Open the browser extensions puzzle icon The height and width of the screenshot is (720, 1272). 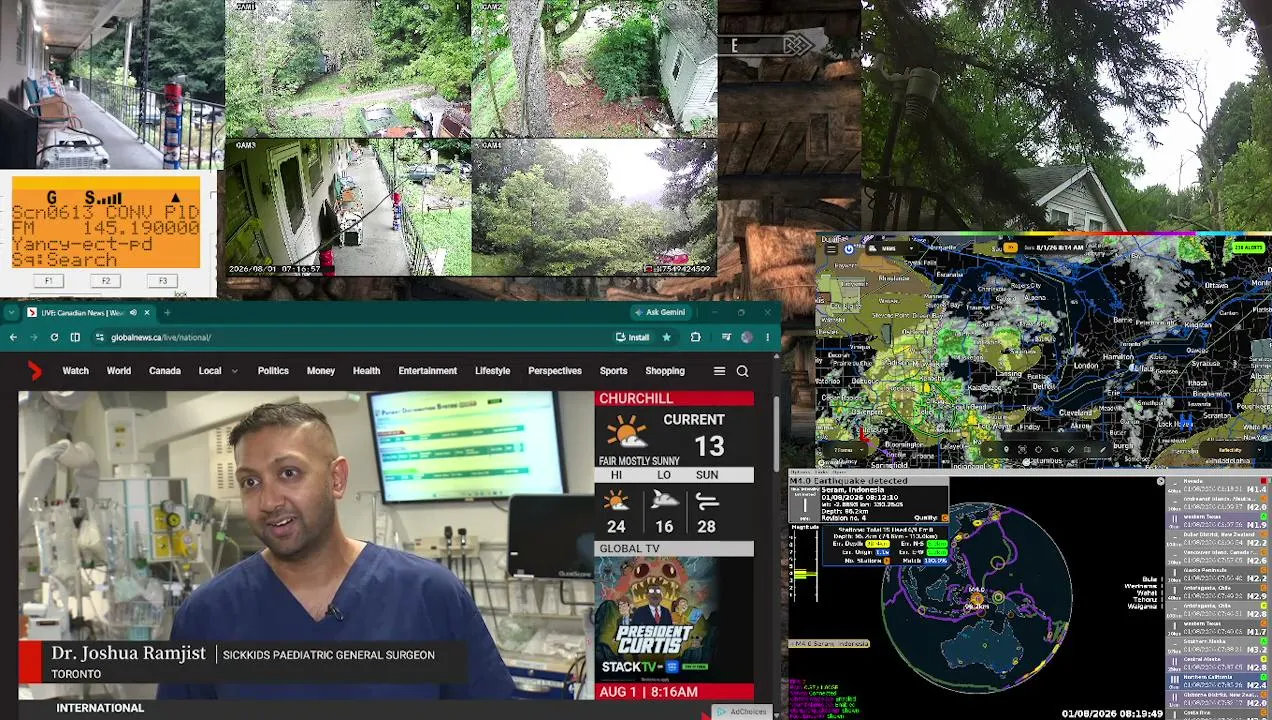click(695, 338)
